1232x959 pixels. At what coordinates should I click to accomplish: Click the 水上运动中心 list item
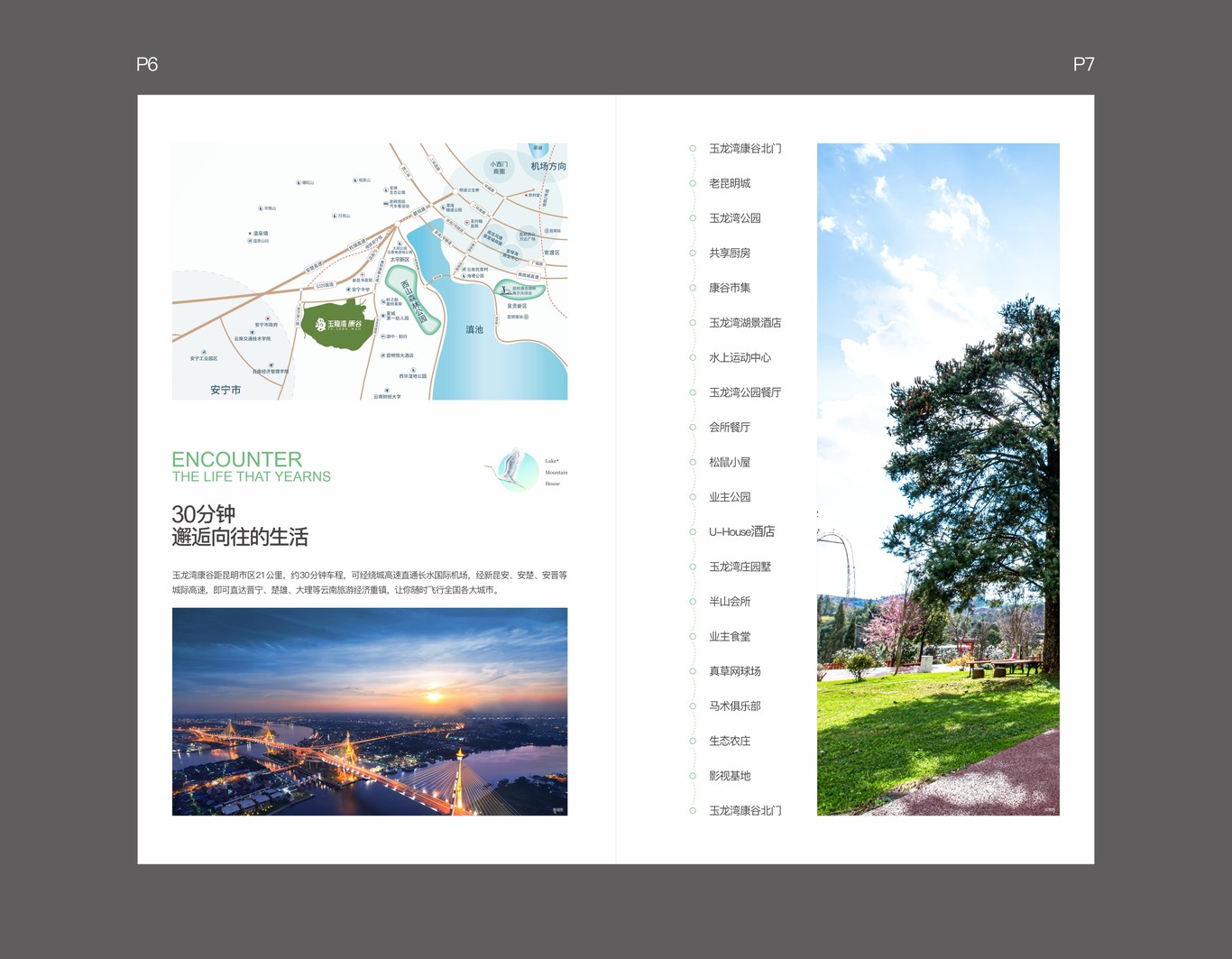[x=740, y=358]
